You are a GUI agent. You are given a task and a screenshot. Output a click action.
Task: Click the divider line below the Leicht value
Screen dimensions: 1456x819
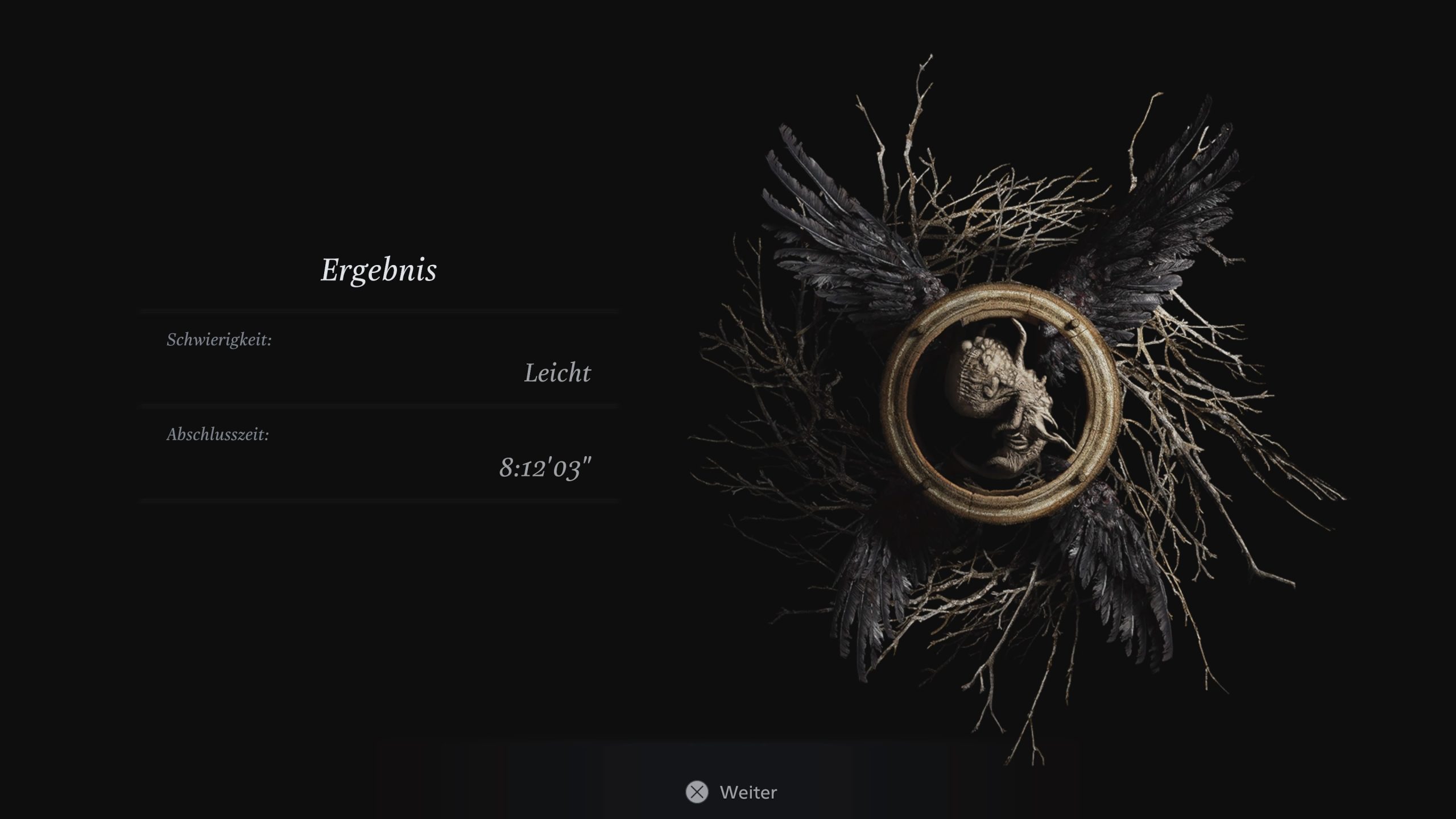(x=380, y=406)
